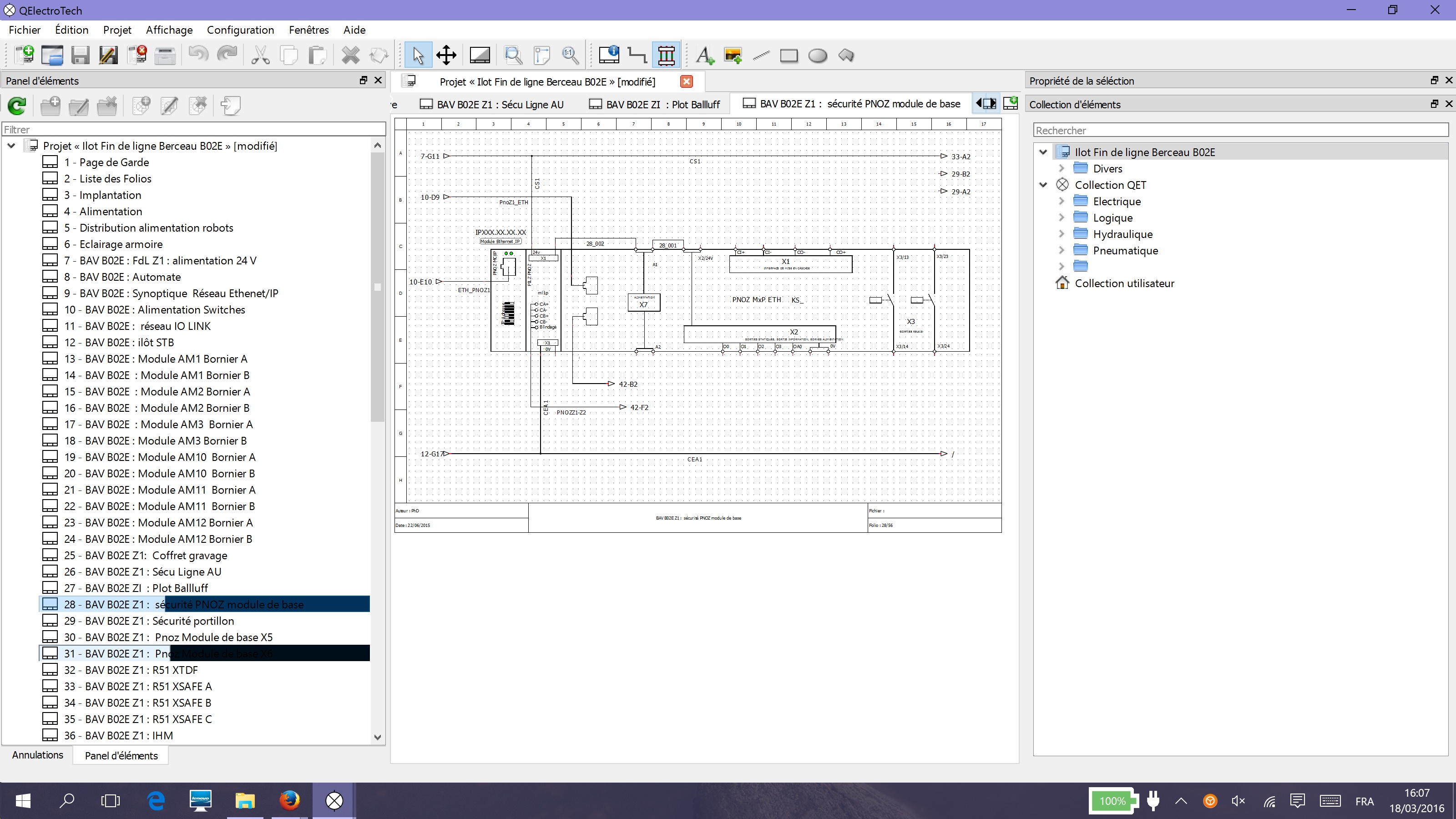The width and height of the screenshot is (1456, 819).
Task: Select the add image tool
Action: (x=733, y=56)
